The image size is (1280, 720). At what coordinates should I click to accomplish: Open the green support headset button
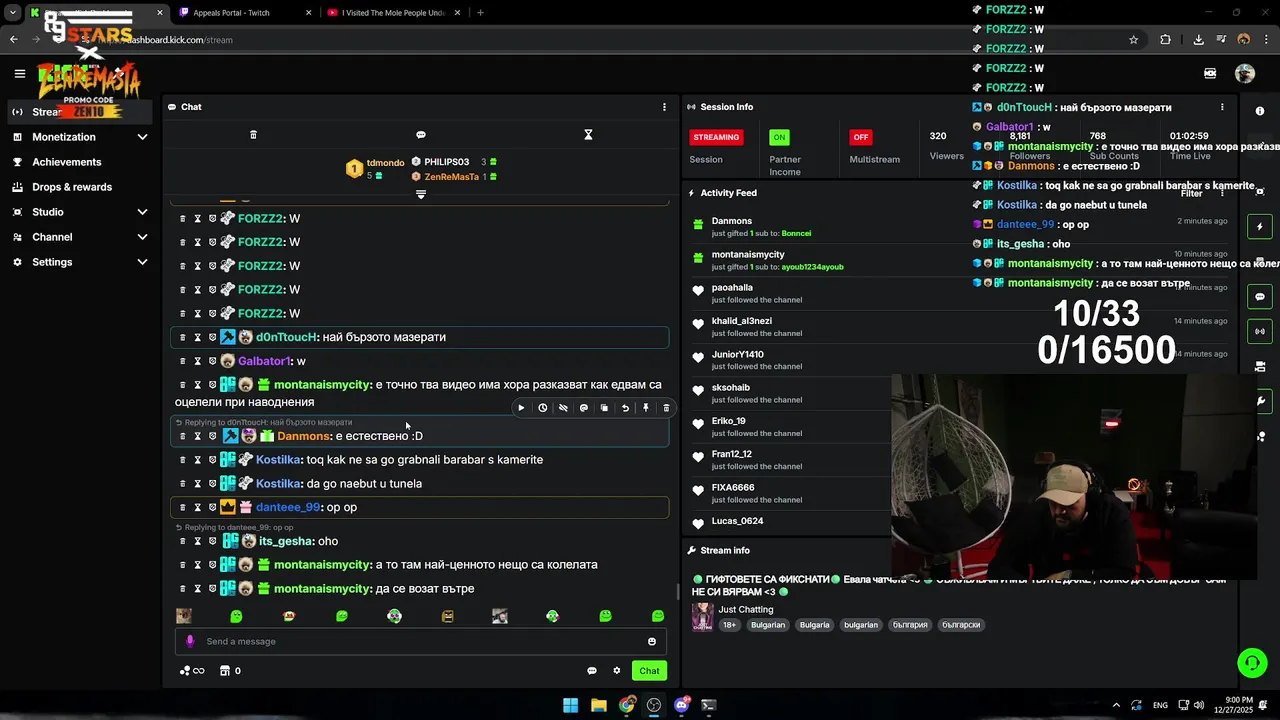click(1252, 663)
